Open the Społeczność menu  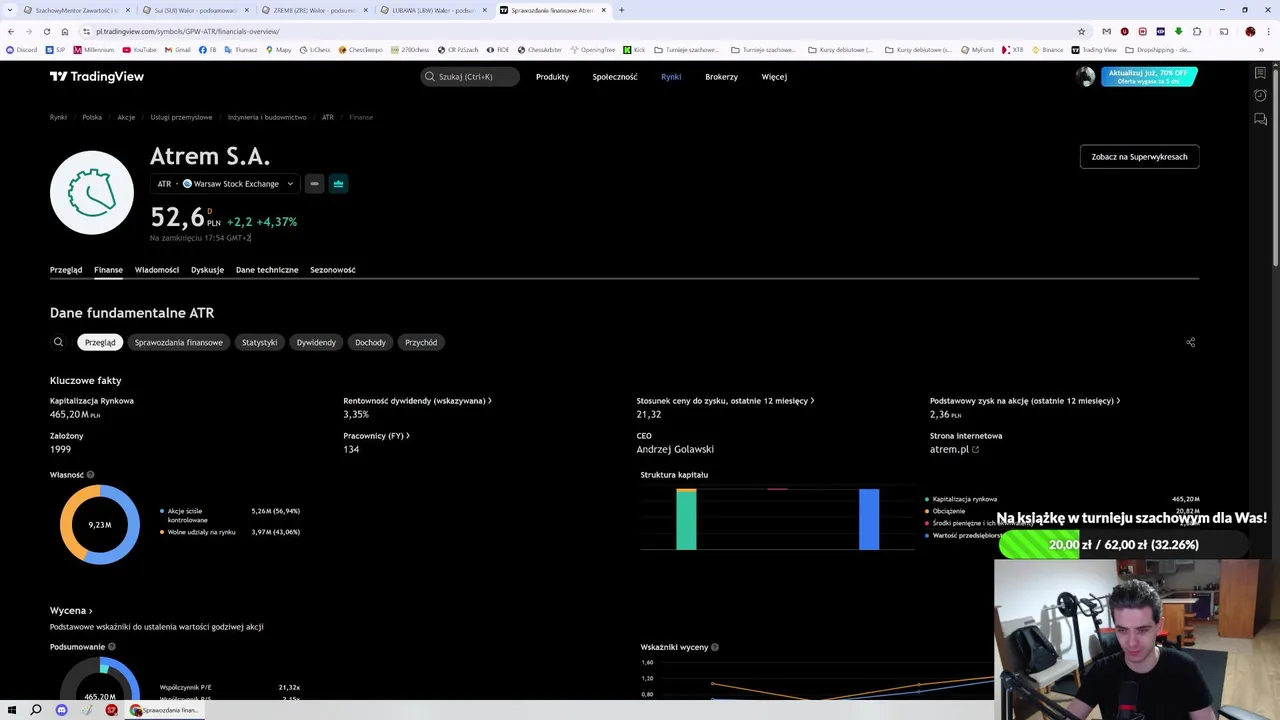click(615, 76)
